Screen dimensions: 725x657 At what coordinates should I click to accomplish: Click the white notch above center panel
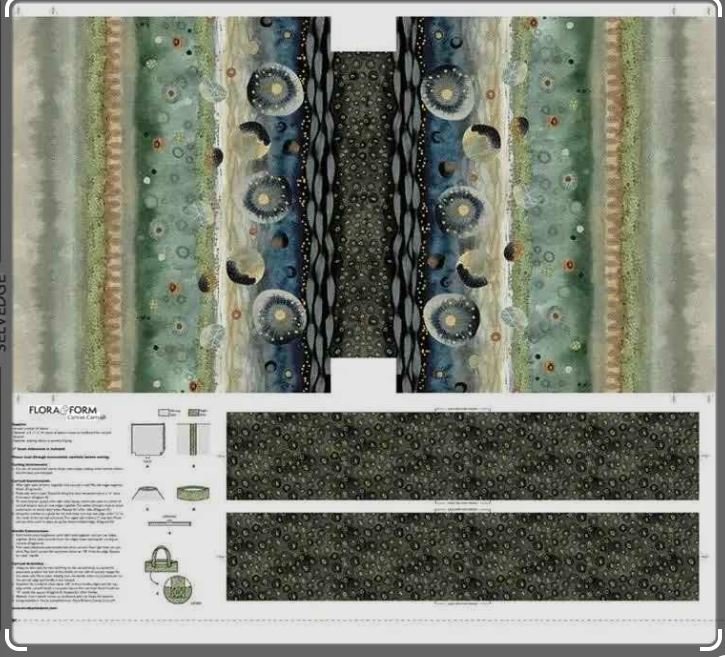[363, 33]
